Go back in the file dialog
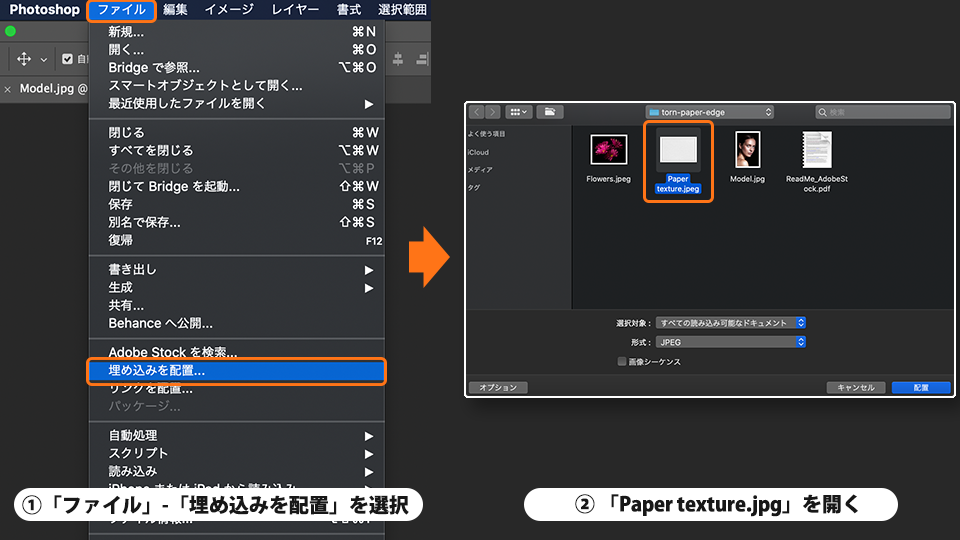 476,112
